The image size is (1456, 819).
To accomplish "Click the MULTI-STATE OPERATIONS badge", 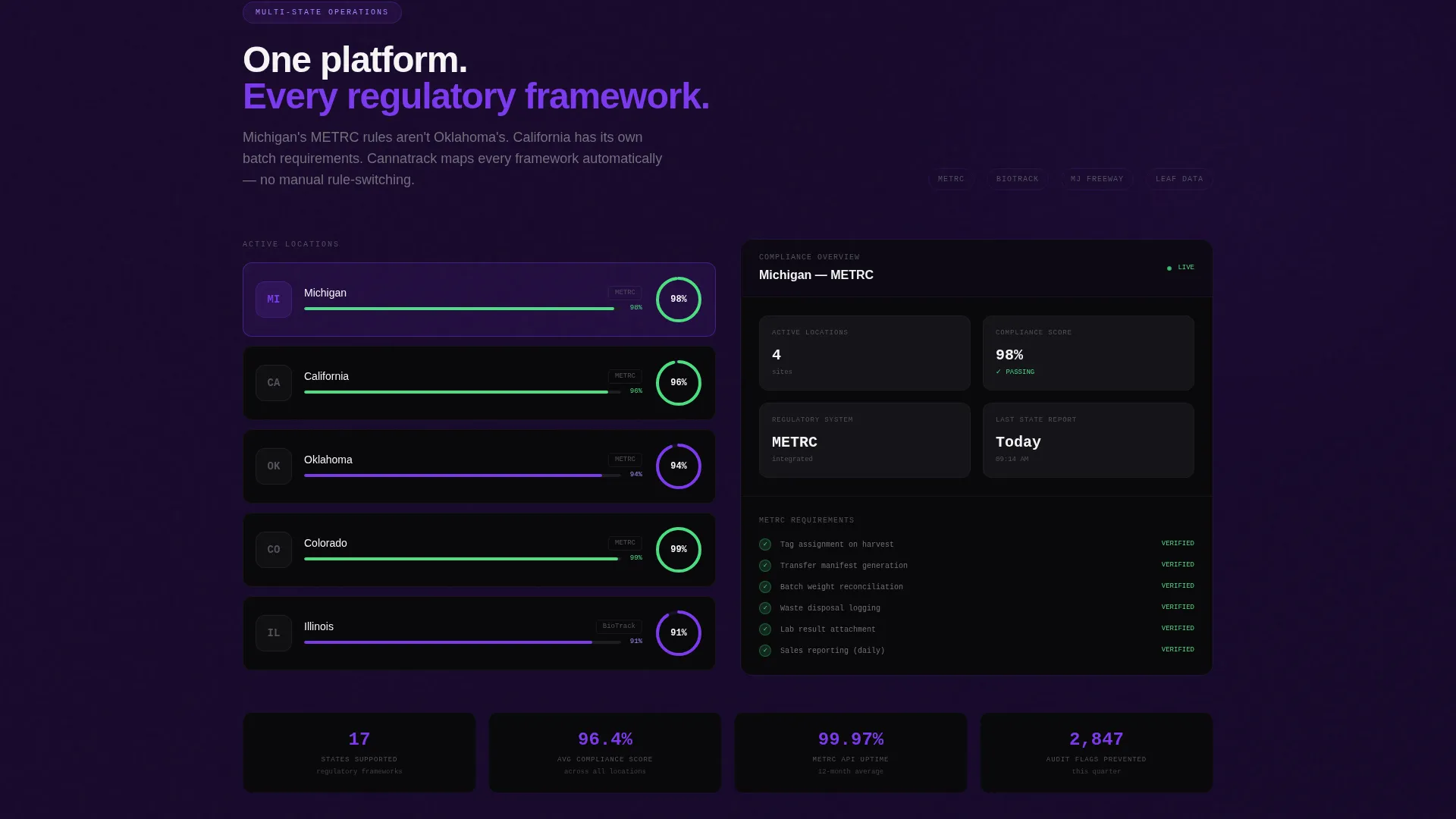I will click(x=322, y=12).
